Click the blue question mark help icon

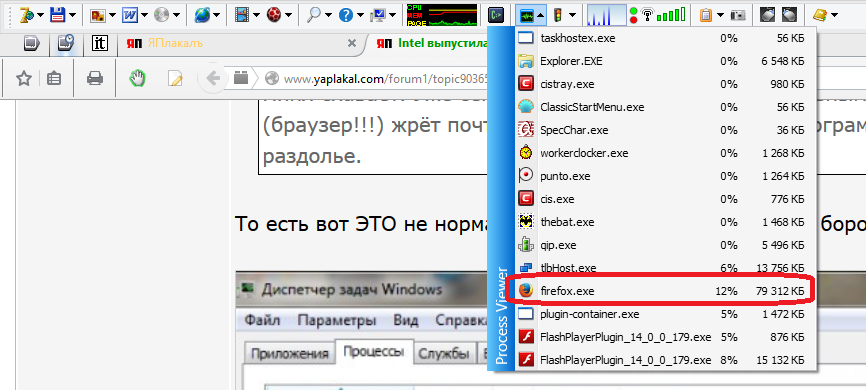pyautogui.click(x=346, y=15)
